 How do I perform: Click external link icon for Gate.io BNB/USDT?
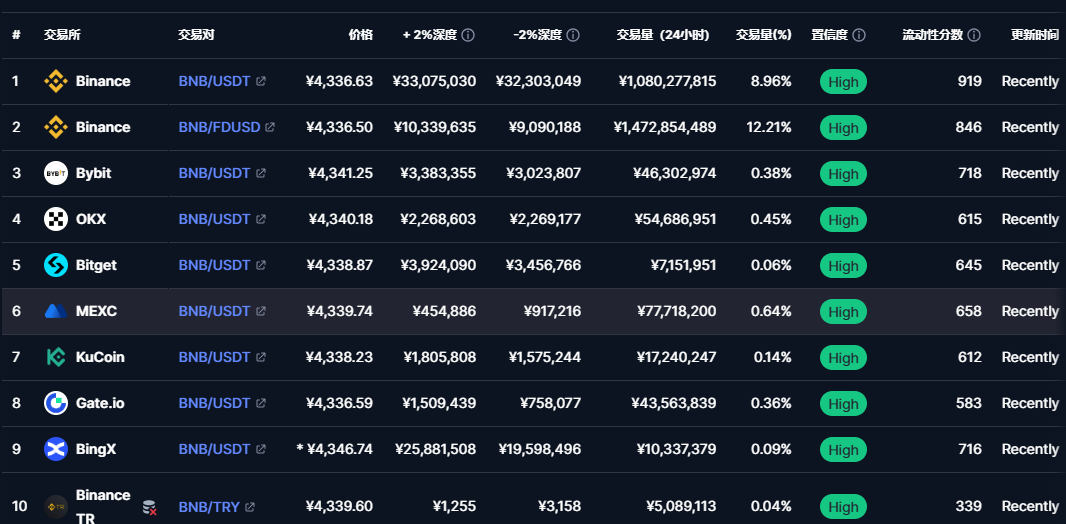point(260,403)
